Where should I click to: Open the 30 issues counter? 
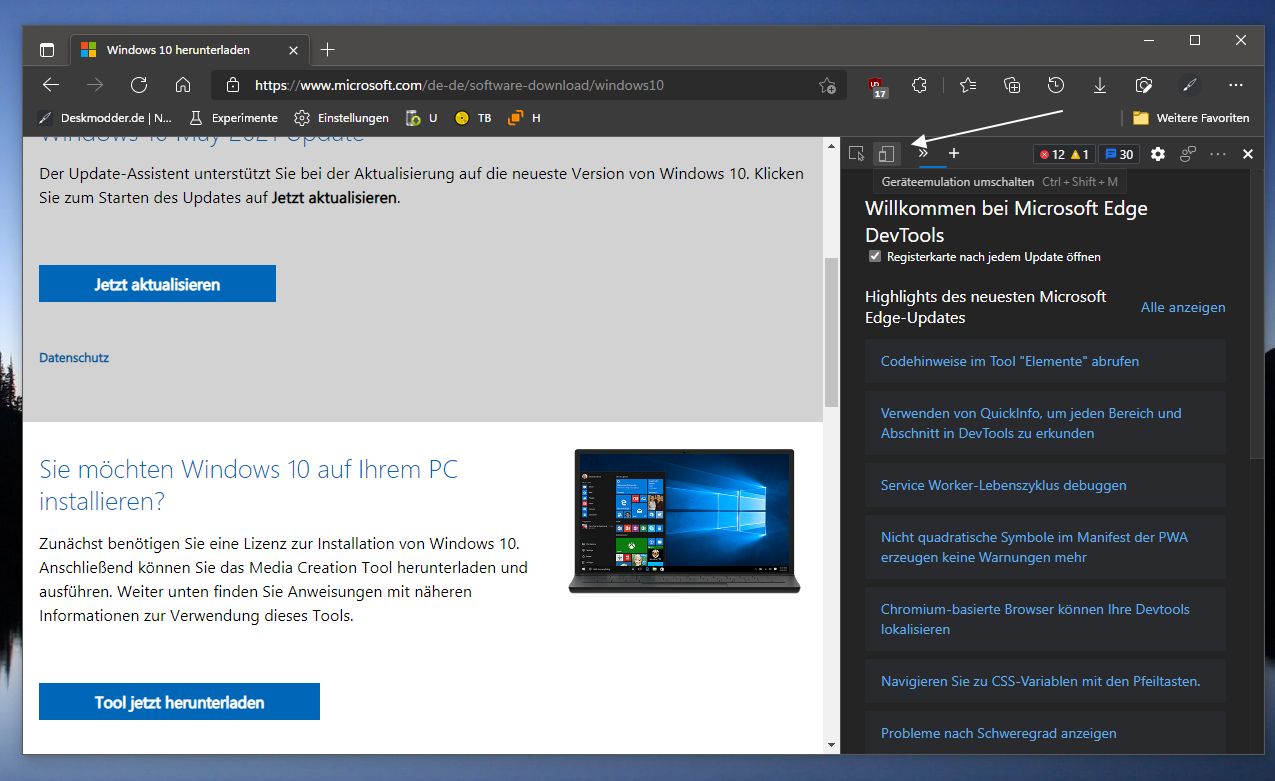pos(1119,155)
